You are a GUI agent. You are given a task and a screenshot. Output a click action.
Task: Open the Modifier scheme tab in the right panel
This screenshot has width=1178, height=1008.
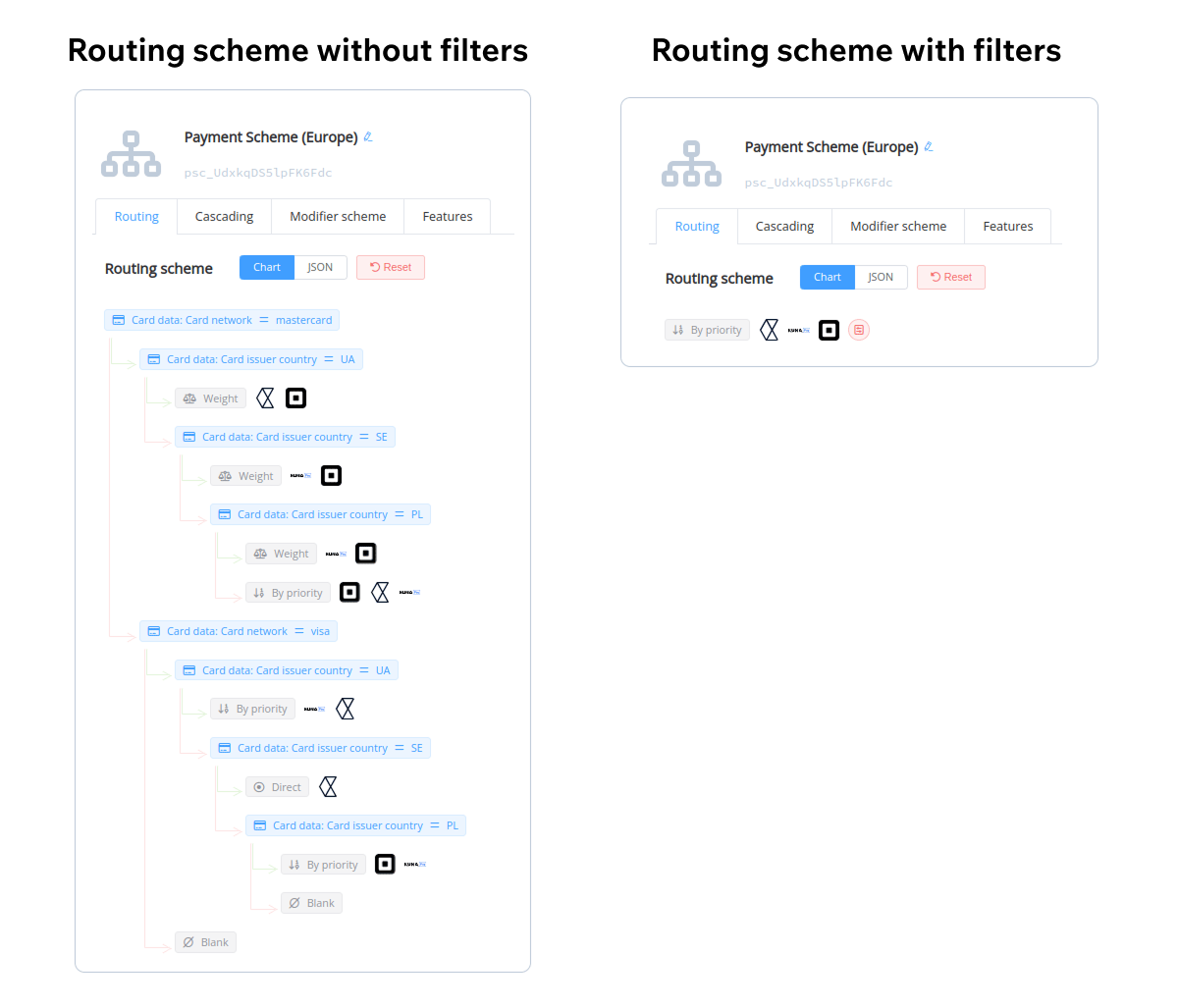point(897,226)
